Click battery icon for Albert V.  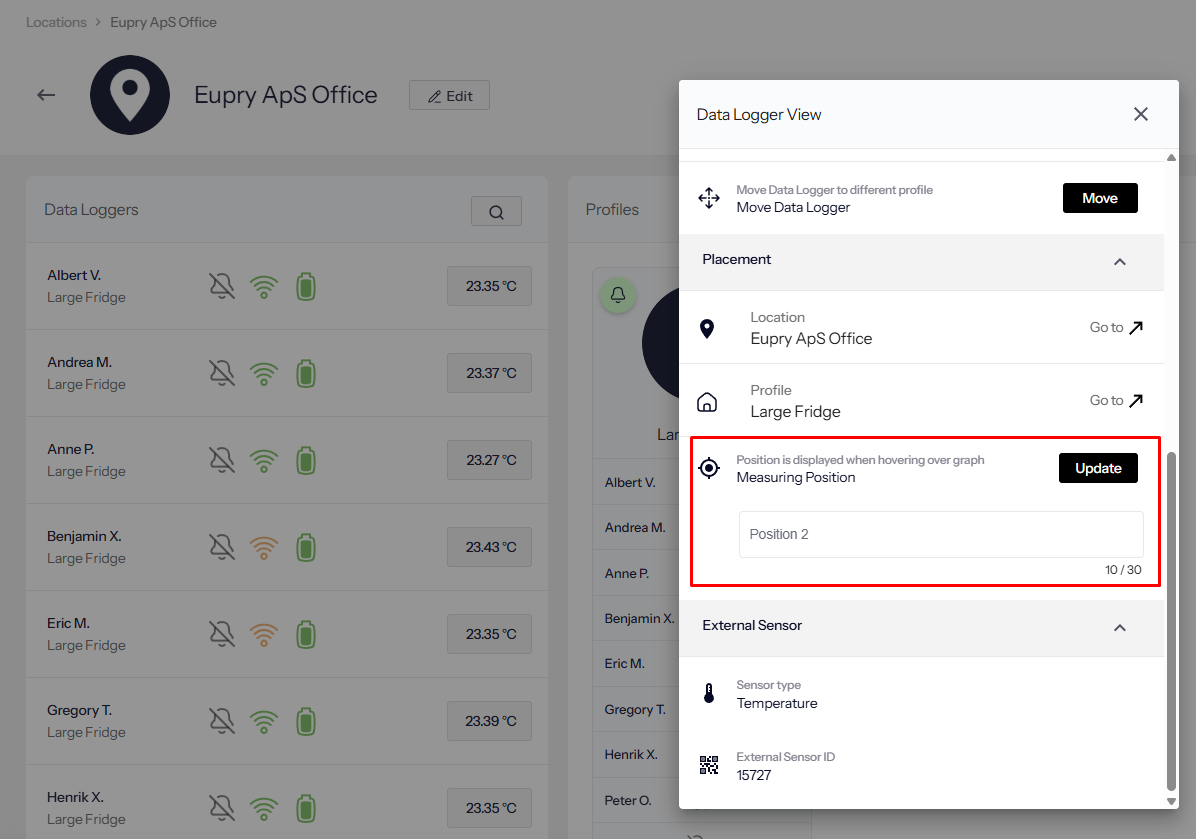tap(306, 287)
